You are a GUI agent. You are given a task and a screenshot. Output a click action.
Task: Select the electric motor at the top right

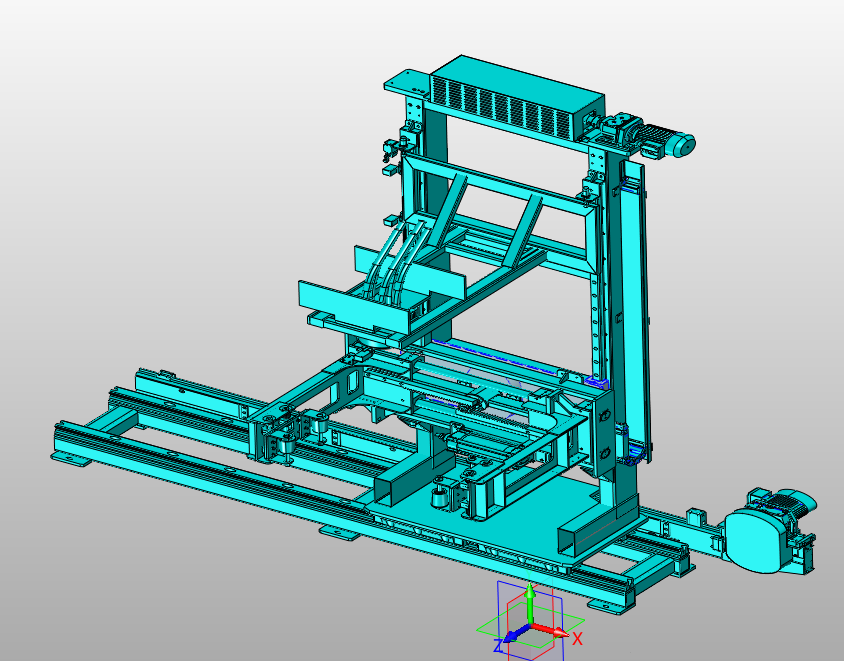pos(665,140)
